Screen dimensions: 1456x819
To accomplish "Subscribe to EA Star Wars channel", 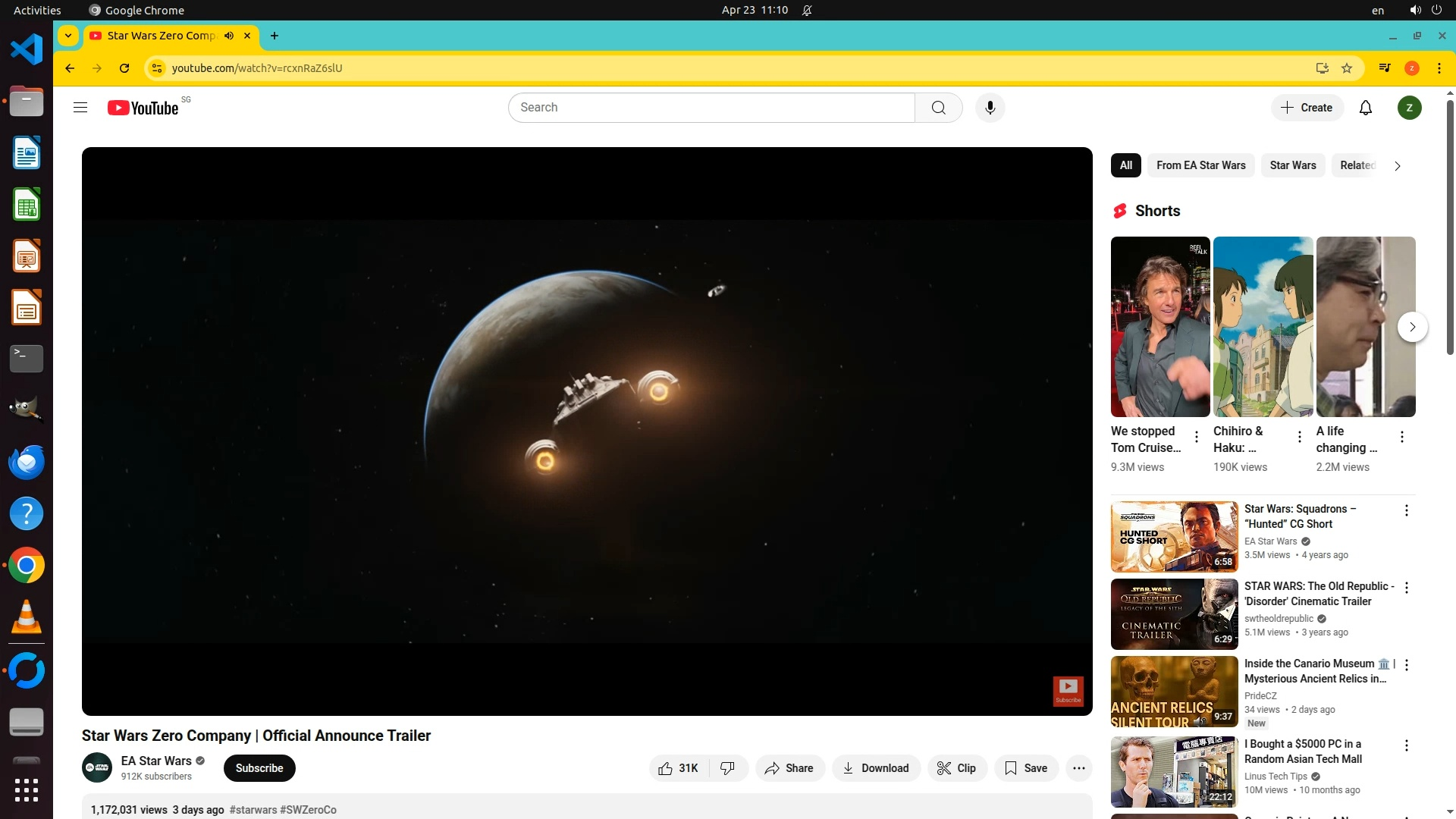I will coord(259,768).
